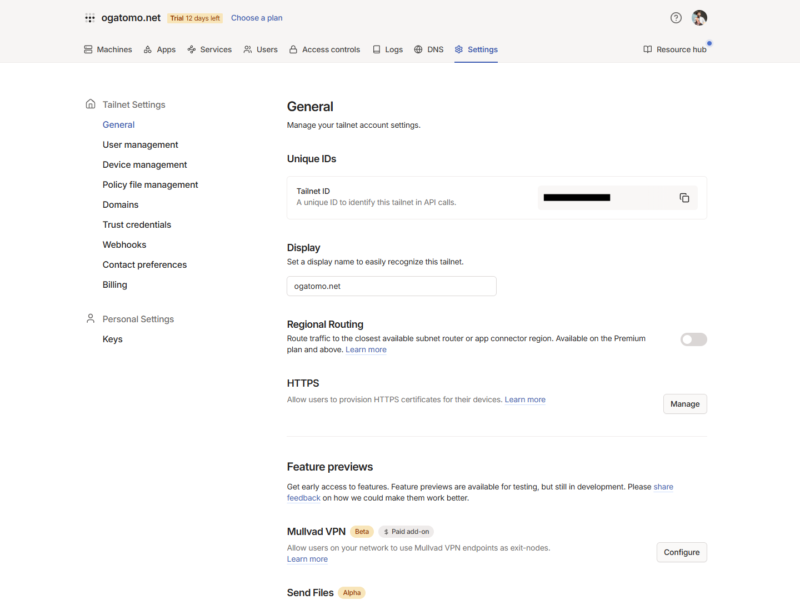
Task: Click the Choose a plan link
Action: 257,18
